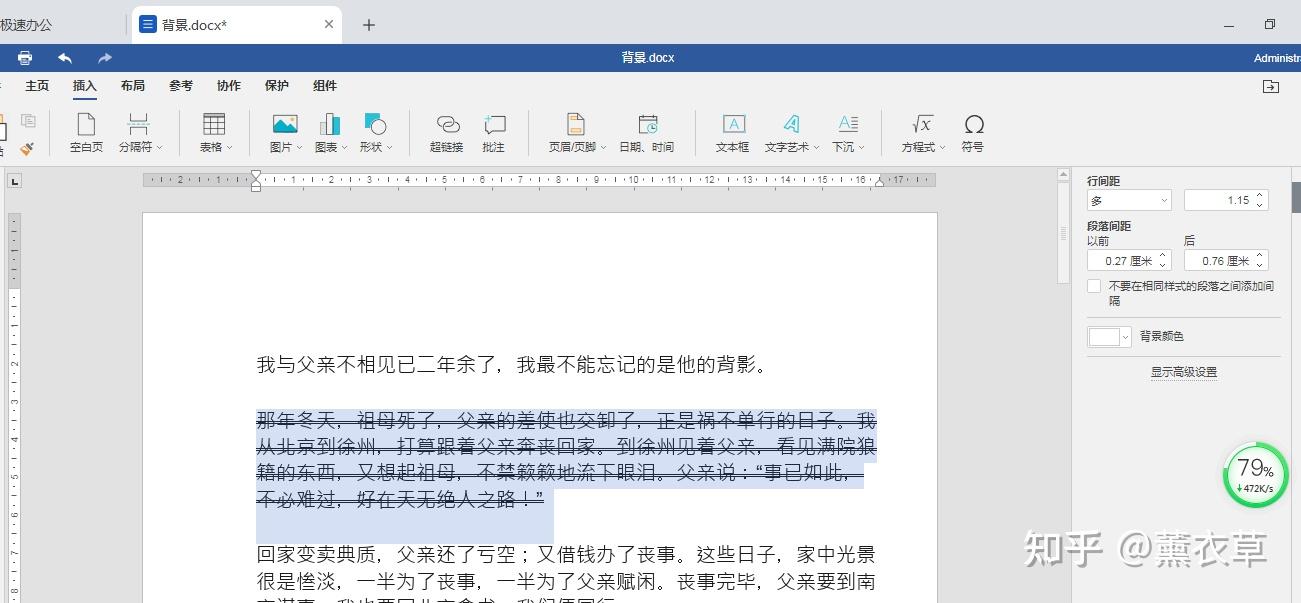Increase line spacing value with up arrow
1301x603 pixels.
pyautogui.click(x=1260, y=196)
